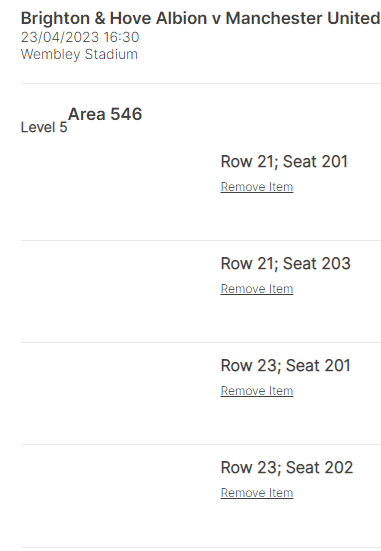Click the Wembley Stadium venue text
This screenshot has height=551, width=381.
[x=79, y=54]
